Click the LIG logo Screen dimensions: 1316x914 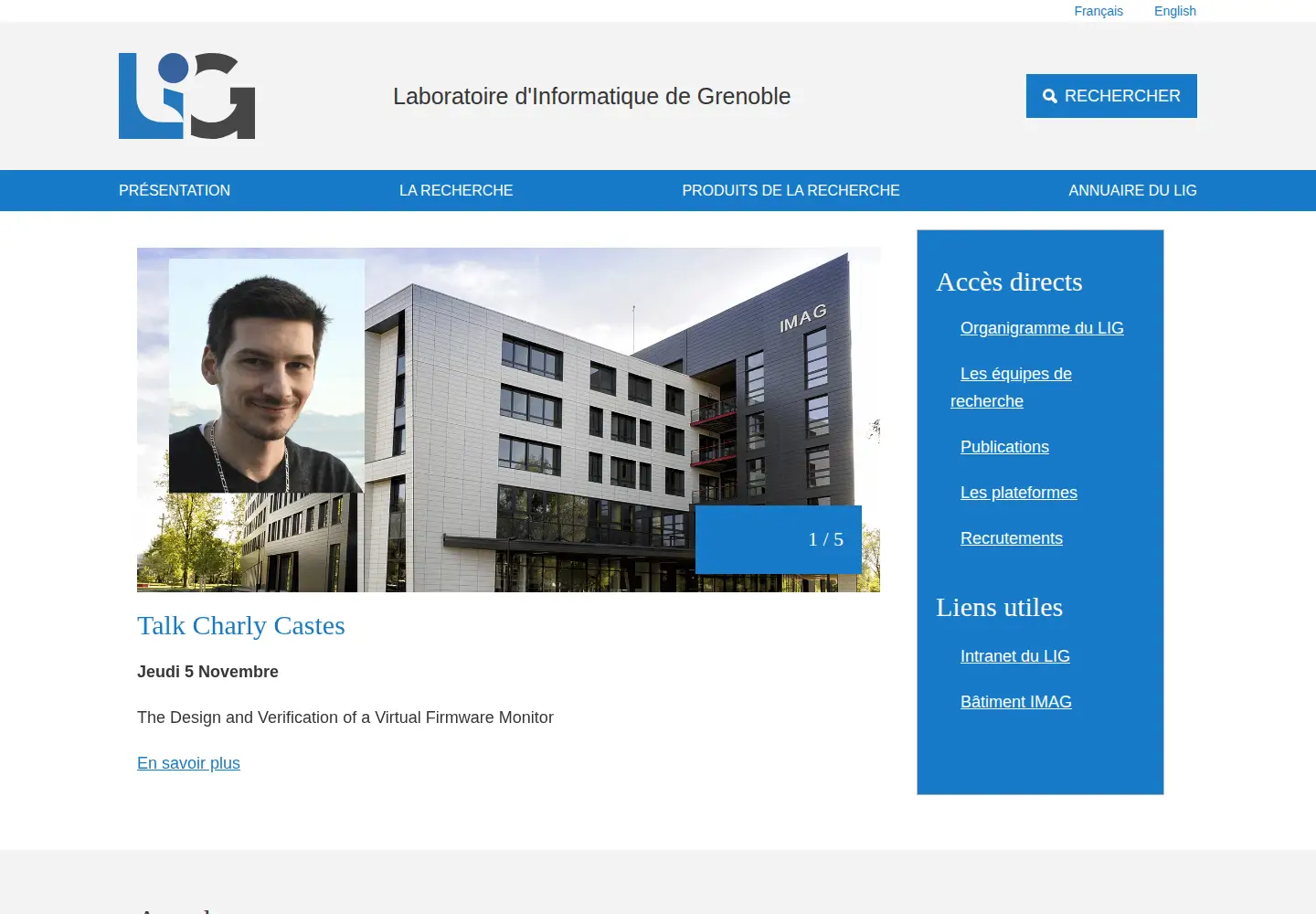pyautogui.click(x=186, y=96)
